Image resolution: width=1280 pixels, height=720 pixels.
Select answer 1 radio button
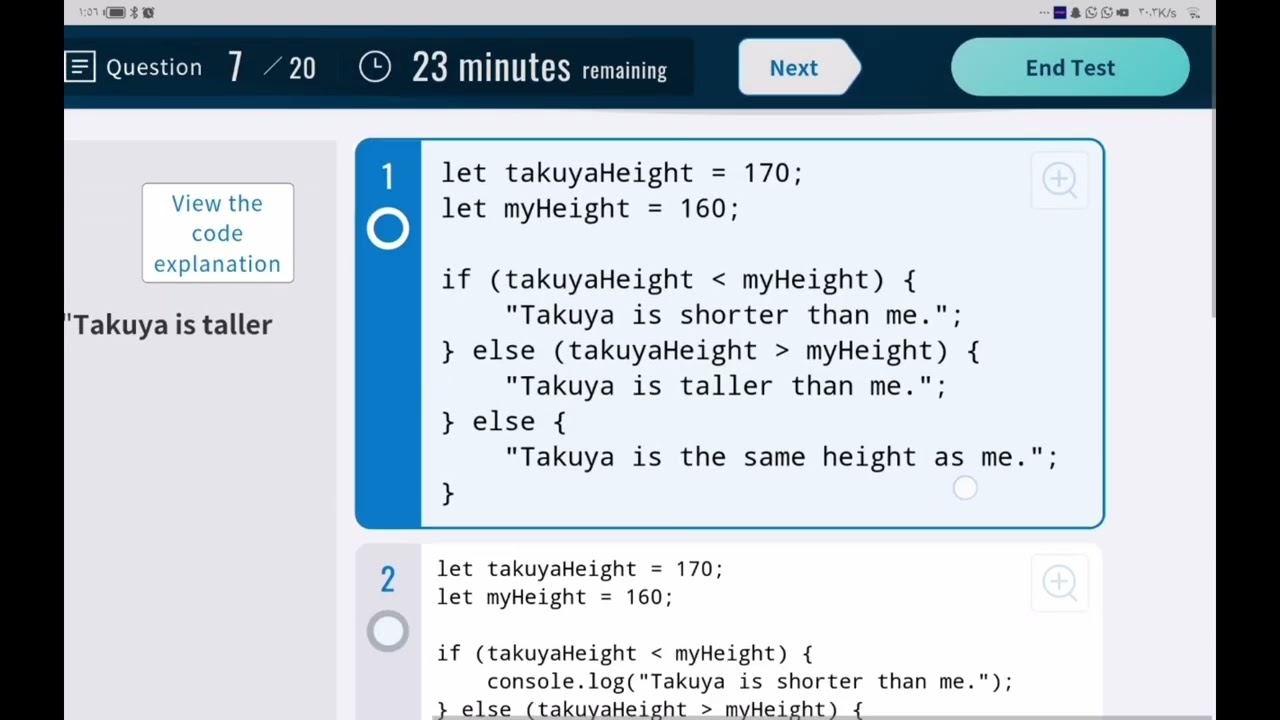[388, 229]
